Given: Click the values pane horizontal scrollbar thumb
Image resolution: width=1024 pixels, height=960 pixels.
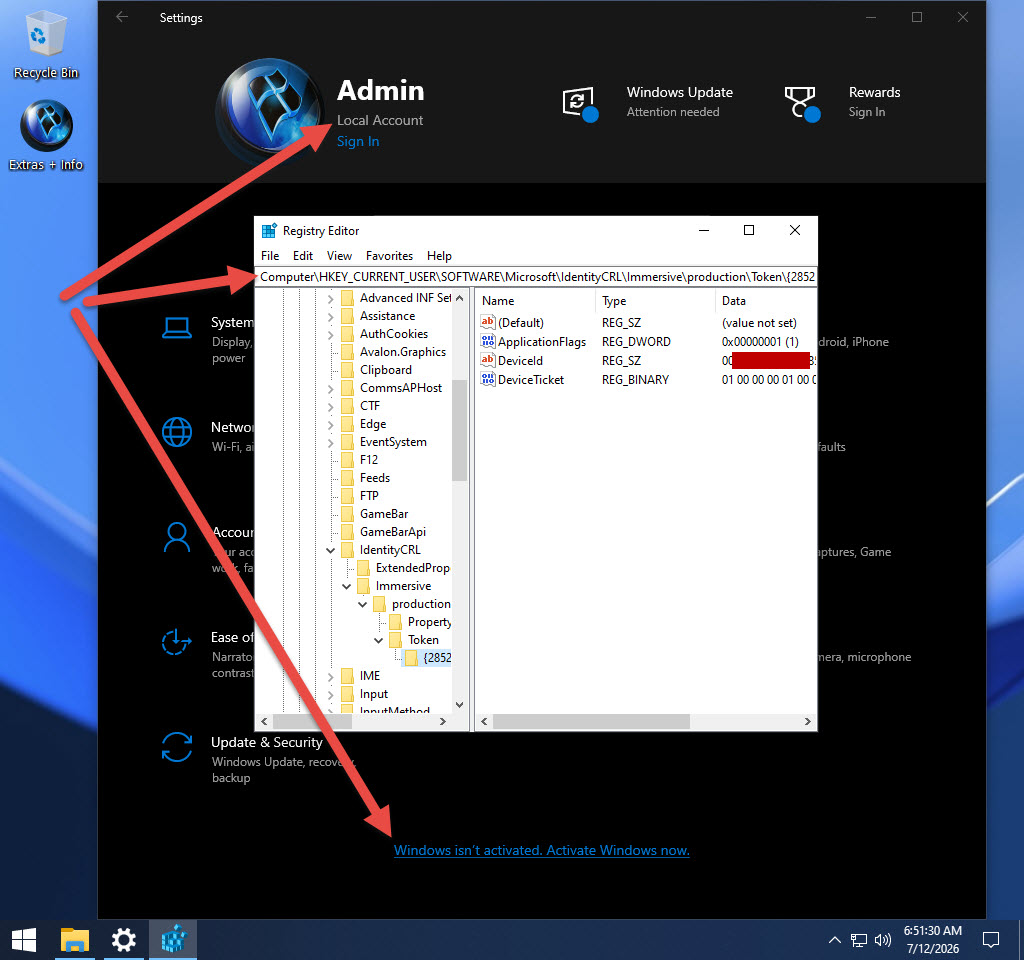Looking at the screenshot, I should coord(592,721).
